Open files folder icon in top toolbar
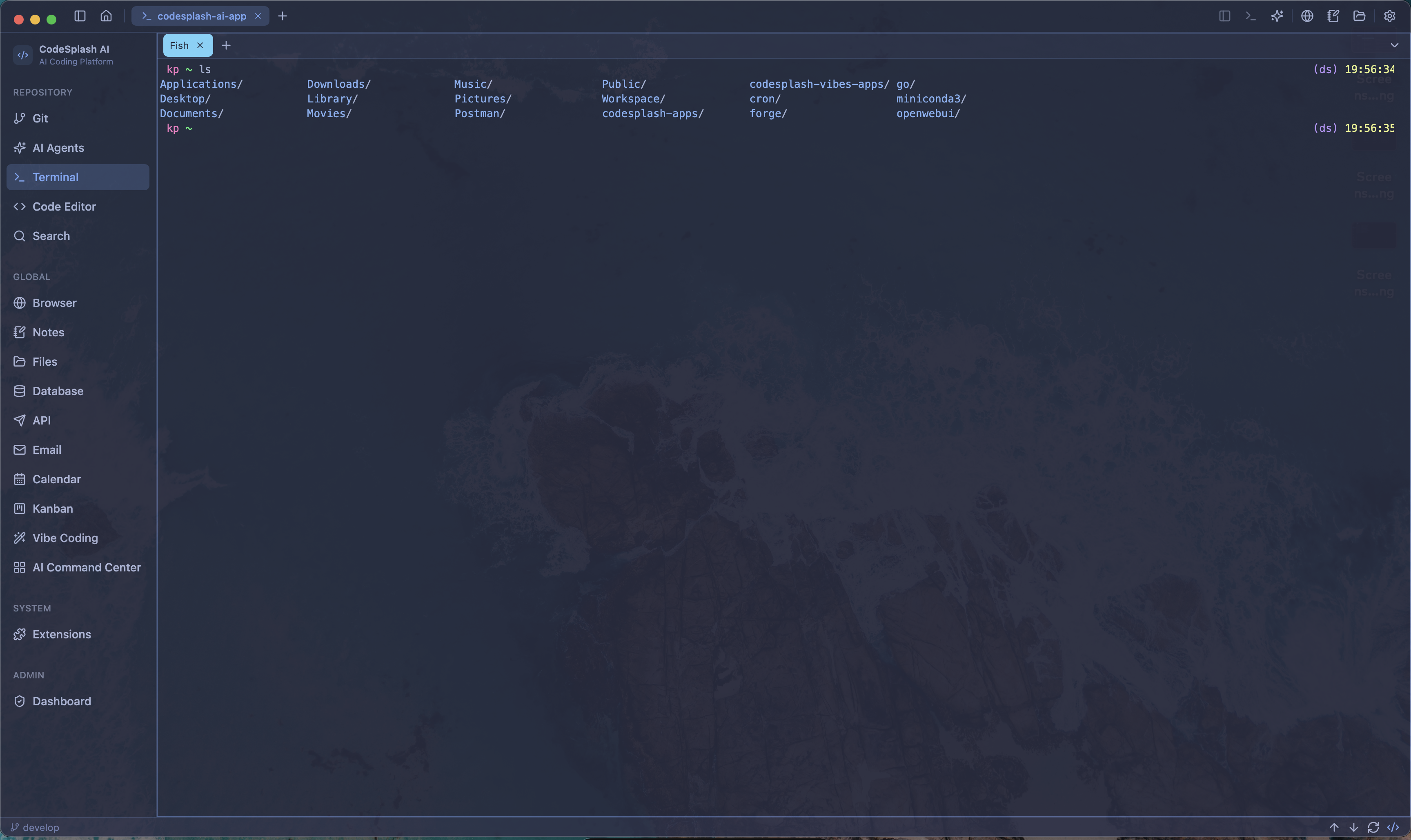This screenshot has width=1411, height=840. click(x=1359, y=16)
